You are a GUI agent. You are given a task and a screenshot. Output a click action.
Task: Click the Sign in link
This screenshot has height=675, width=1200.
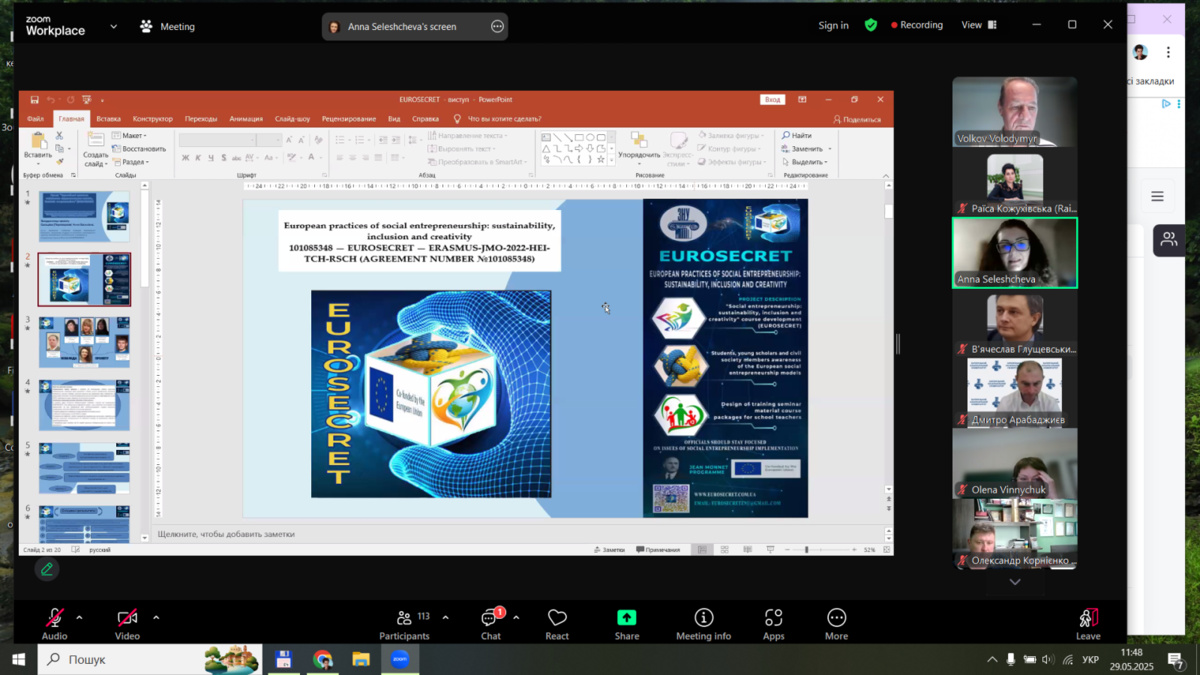pos(833,26)
